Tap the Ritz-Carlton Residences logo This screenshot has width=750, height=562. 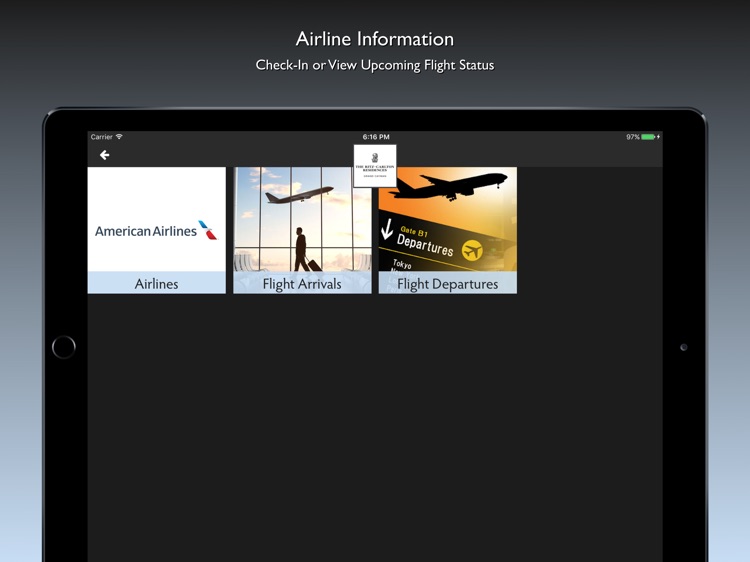coord(375,165)
